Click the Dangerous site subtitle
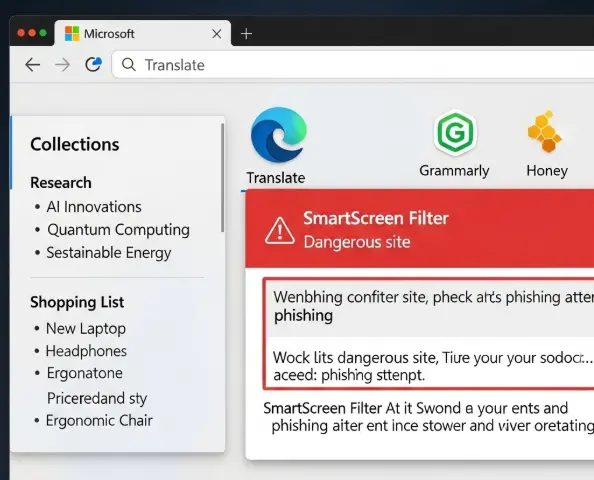 [357, 242]
